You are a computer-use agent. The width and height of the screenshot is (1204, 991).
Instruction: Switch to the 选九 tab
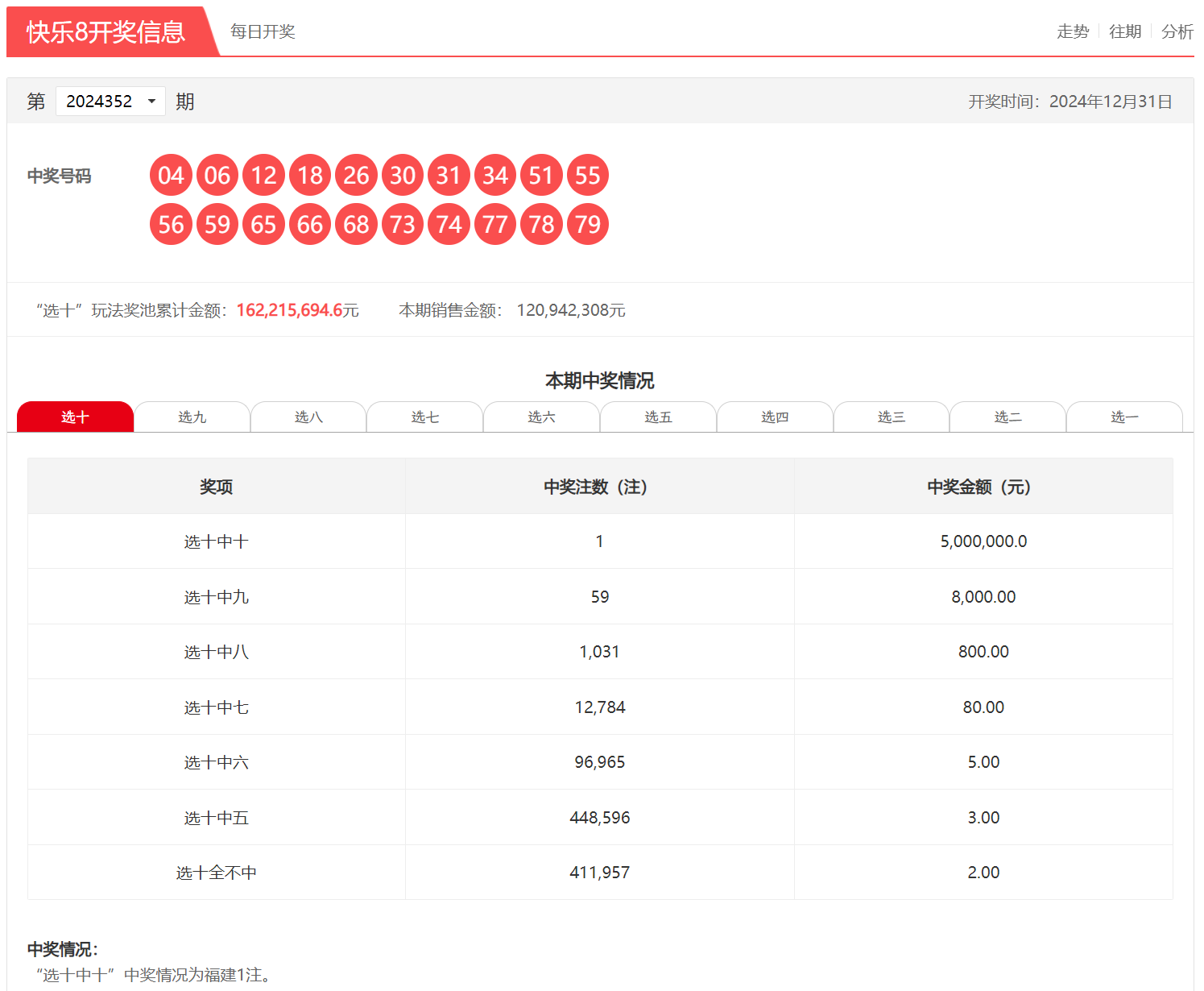coord(192,417)
